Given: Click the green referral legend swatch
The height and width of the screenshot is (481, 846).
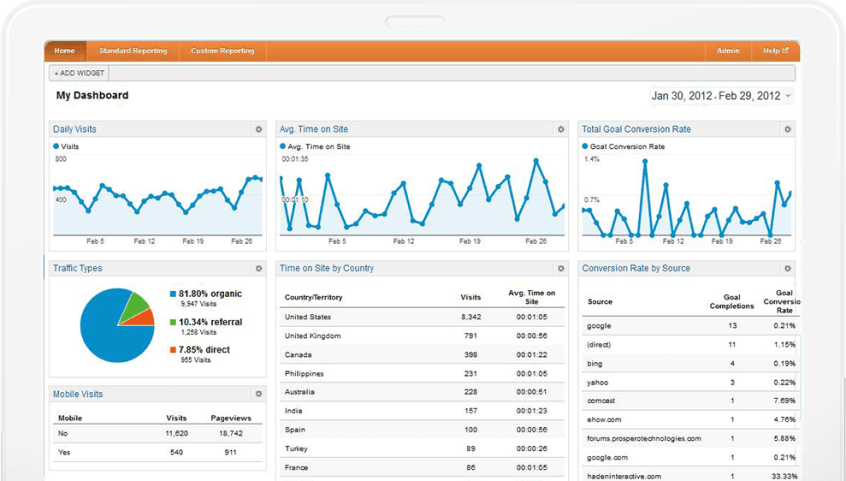Looking at the screenshot, I should (173, 322).
